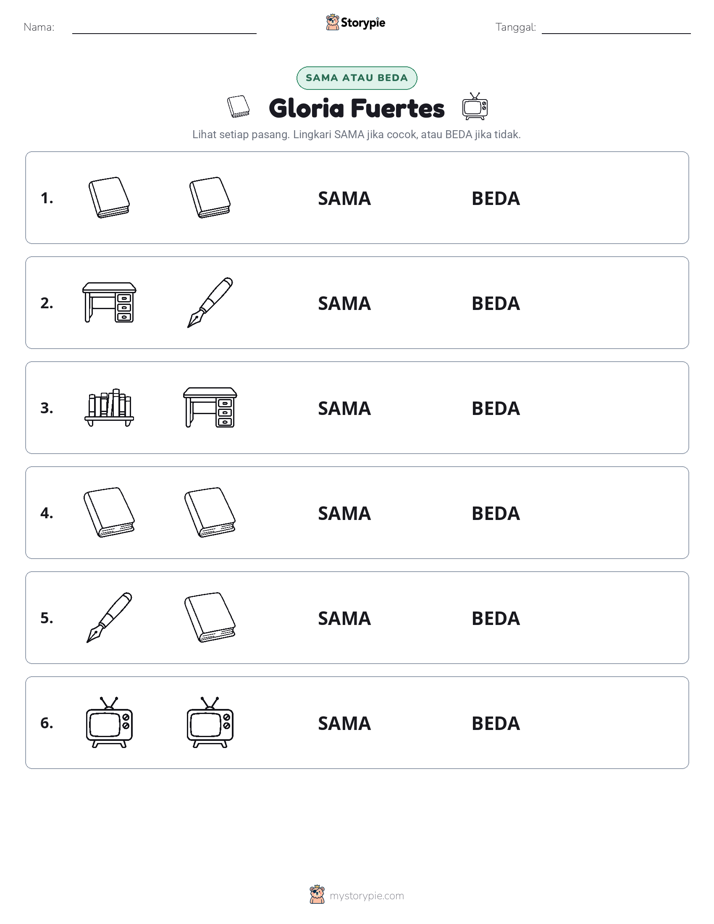Click the fountain pen icon in row 5
The width and height of the screenshot is (714, 924).
coord(109,618)
